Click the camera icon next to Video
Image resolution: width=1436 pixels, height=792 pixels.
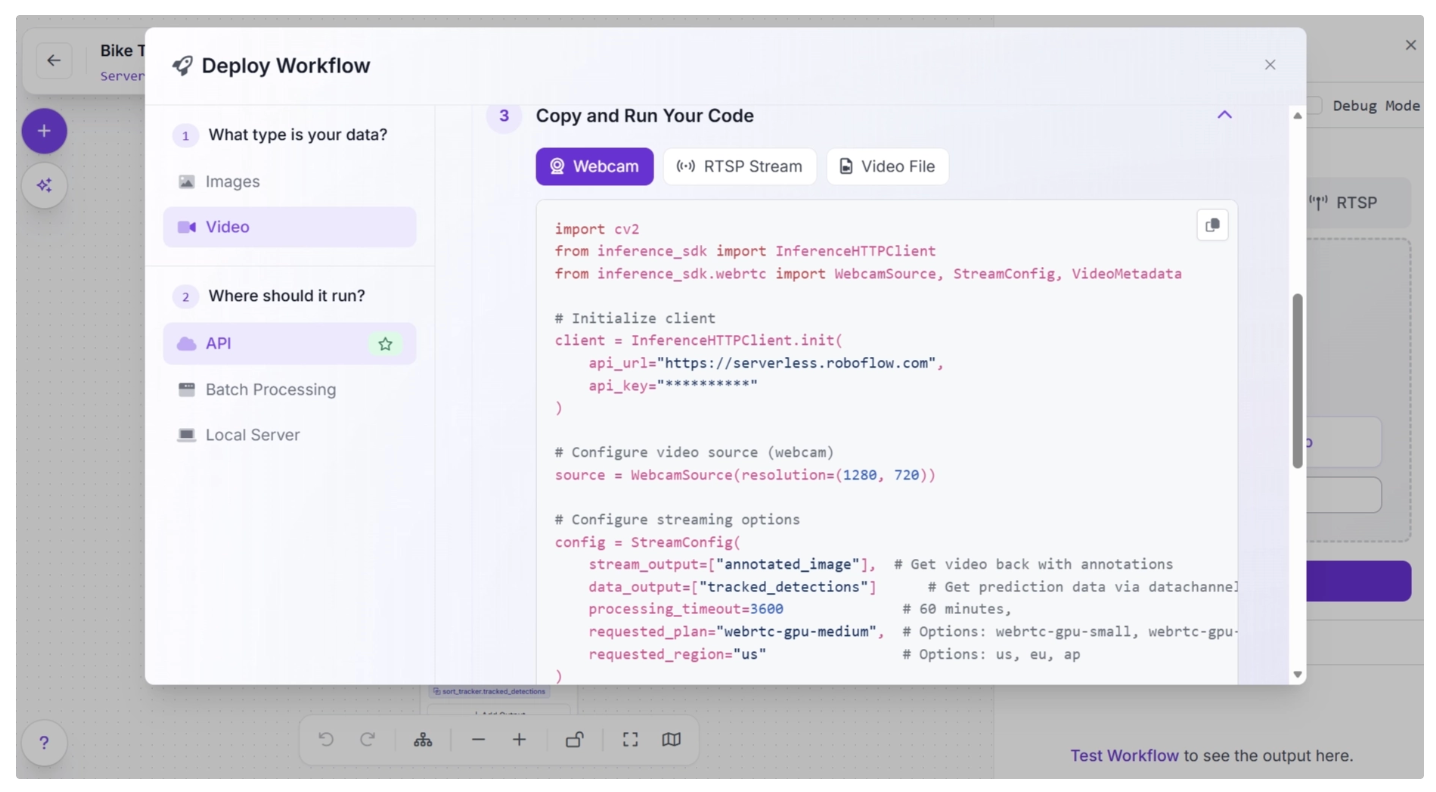(187, 227)
